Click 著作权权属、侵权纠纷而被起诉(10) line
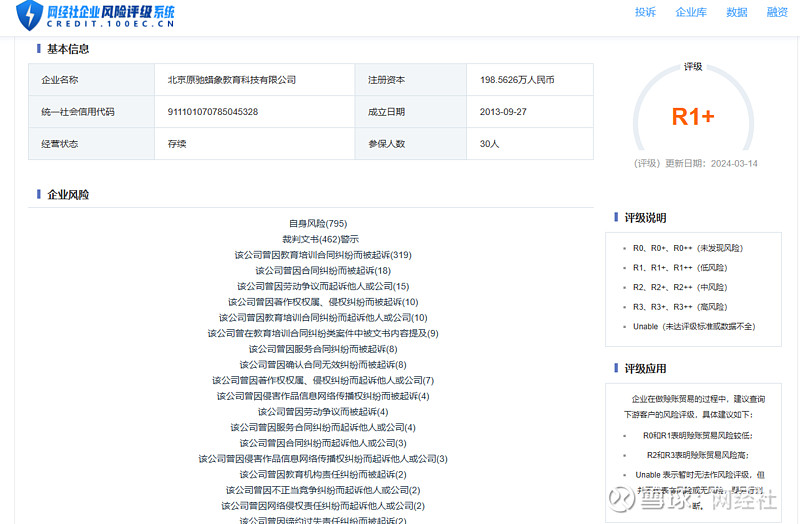Viewport: 800px width, 524px height. click(323, 302)
